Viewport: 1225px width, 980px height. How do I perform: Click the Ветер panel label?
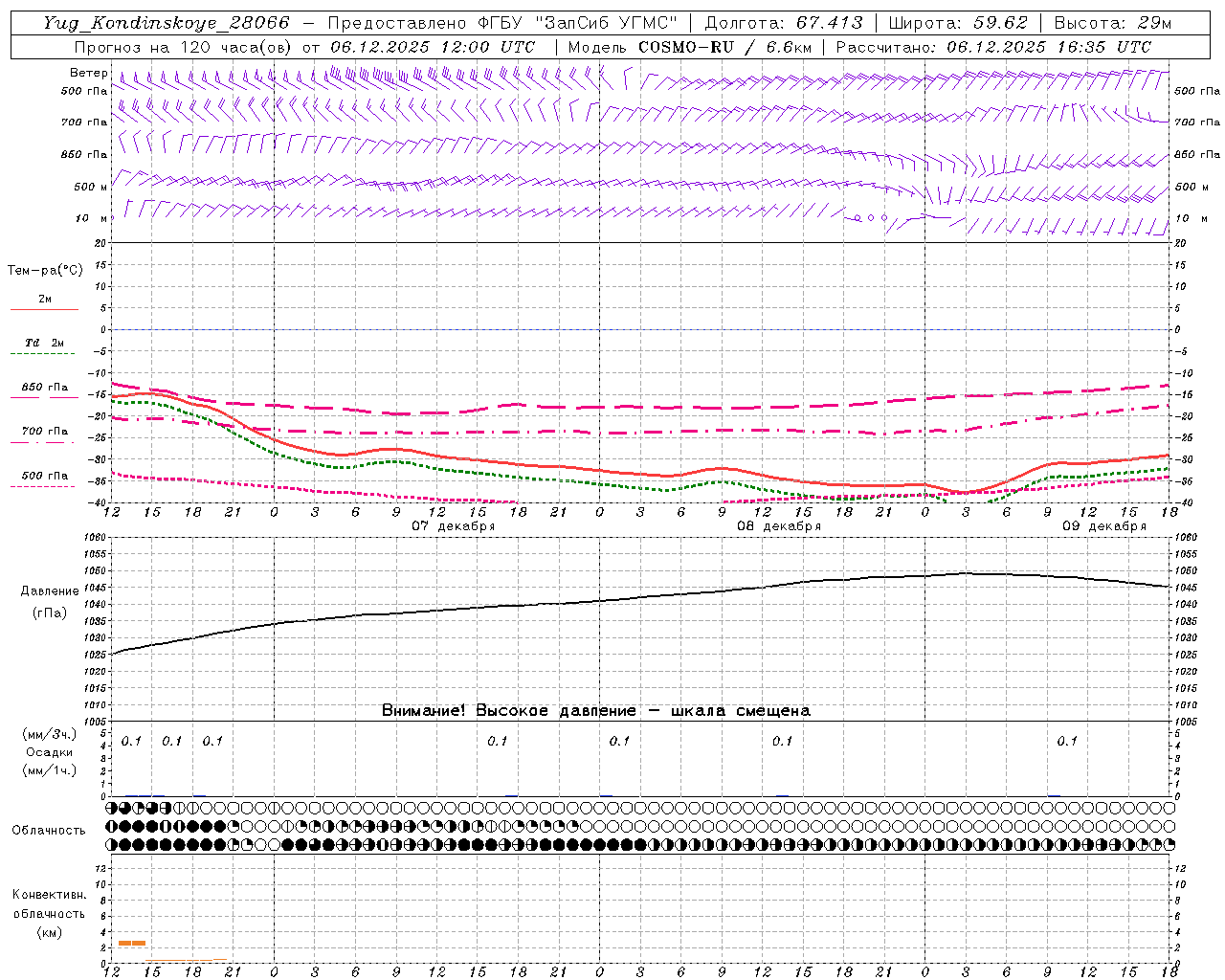[89, 73]
